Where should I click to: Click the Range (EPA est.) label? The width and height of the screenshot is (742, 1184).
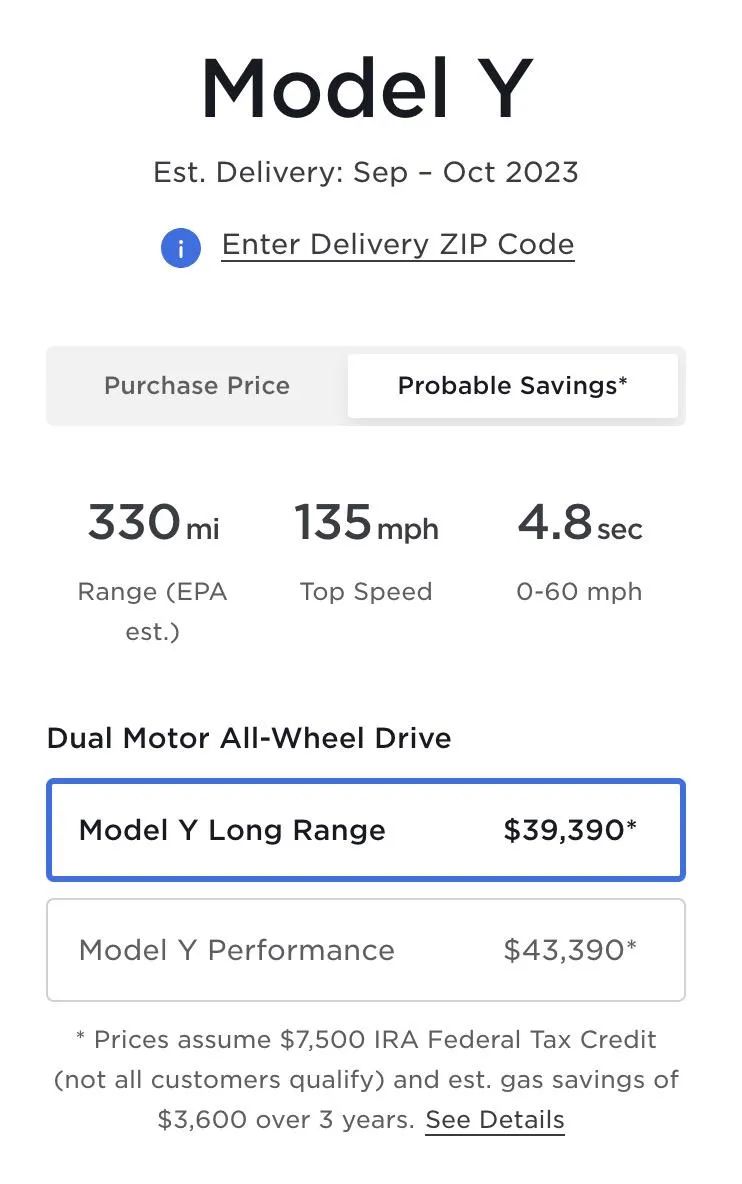tap(152, 611)
